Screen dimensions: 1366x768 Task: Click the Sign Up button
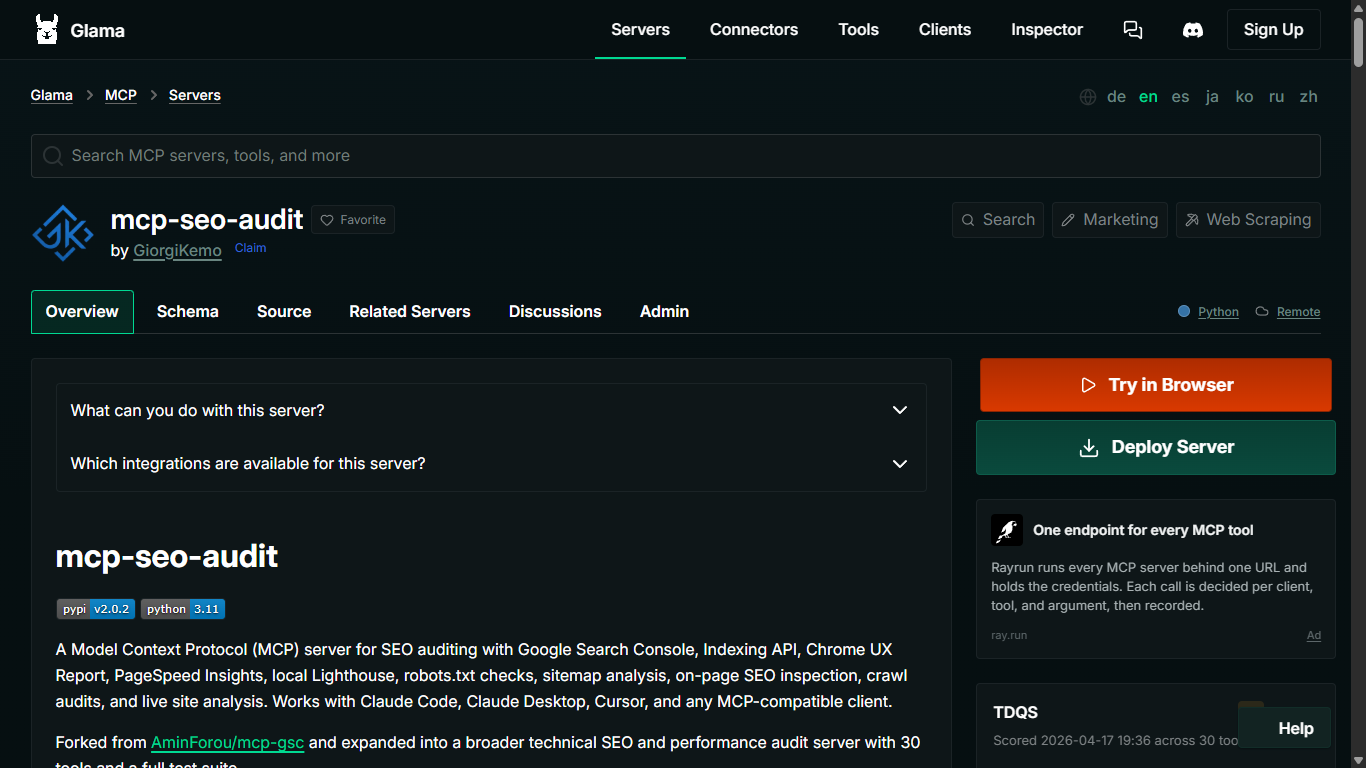pos(1273,30)
